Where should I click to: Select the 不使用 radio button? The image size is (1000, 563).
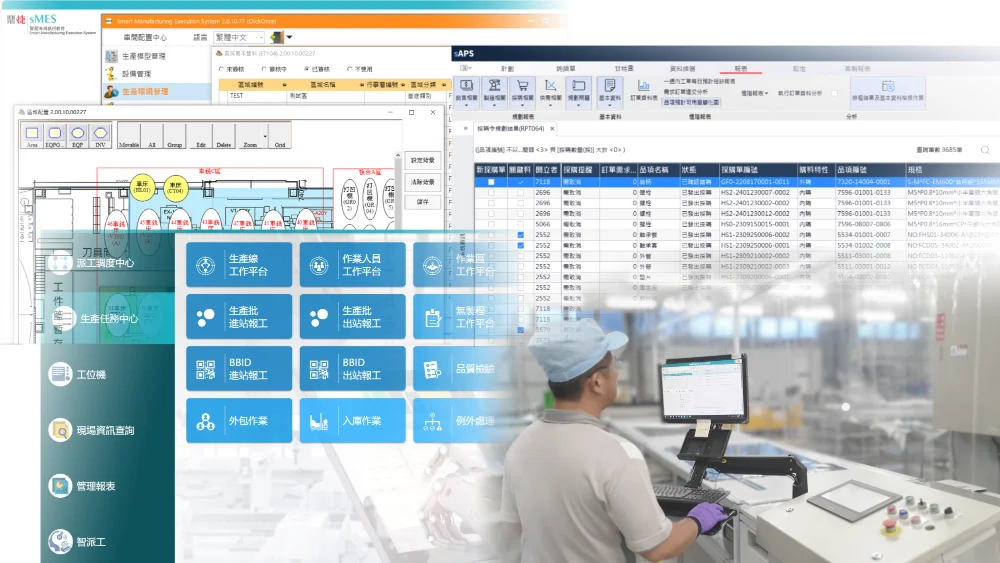[x=349, y=69]
